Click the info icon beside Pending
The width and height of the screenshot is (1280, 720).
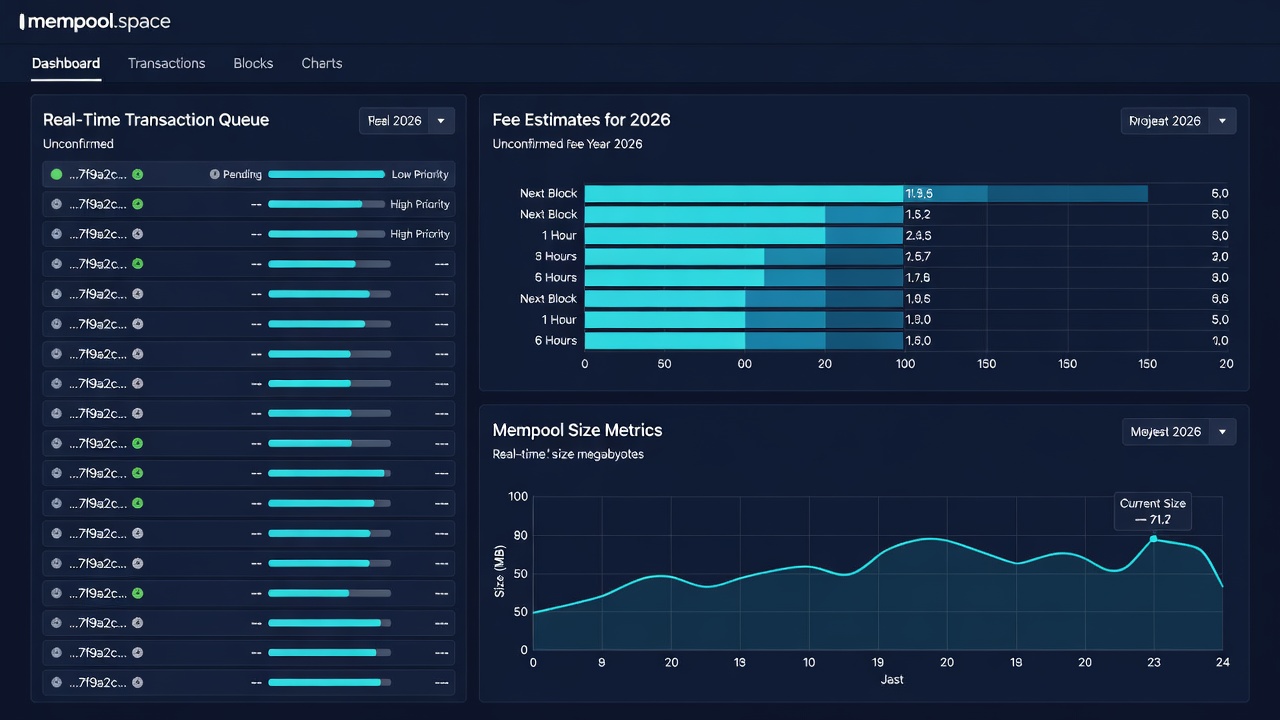click(x=214, y=174)
